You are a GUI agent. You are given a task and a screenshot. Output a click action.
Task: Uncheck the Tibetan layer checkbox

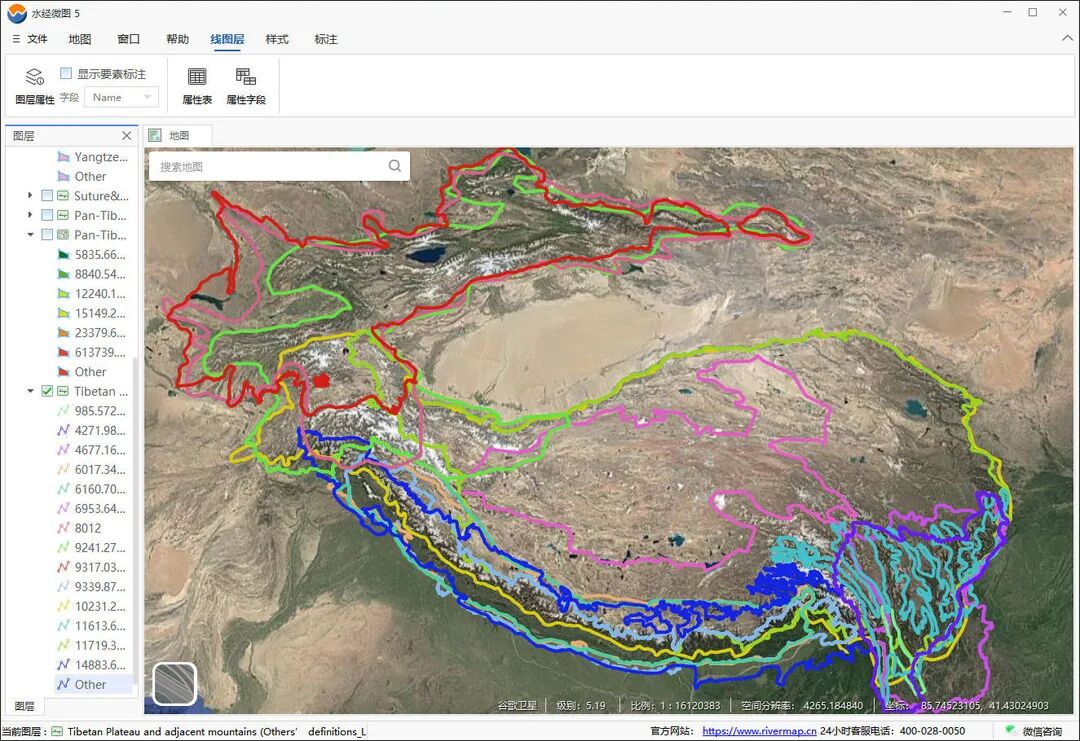click(x=47, y=391)
